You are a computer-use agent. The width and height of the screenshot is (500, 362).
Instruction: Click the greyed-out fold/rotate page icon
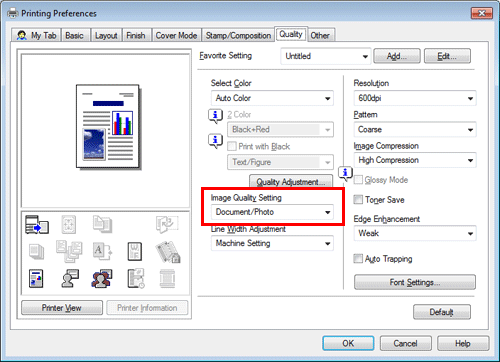167,224
